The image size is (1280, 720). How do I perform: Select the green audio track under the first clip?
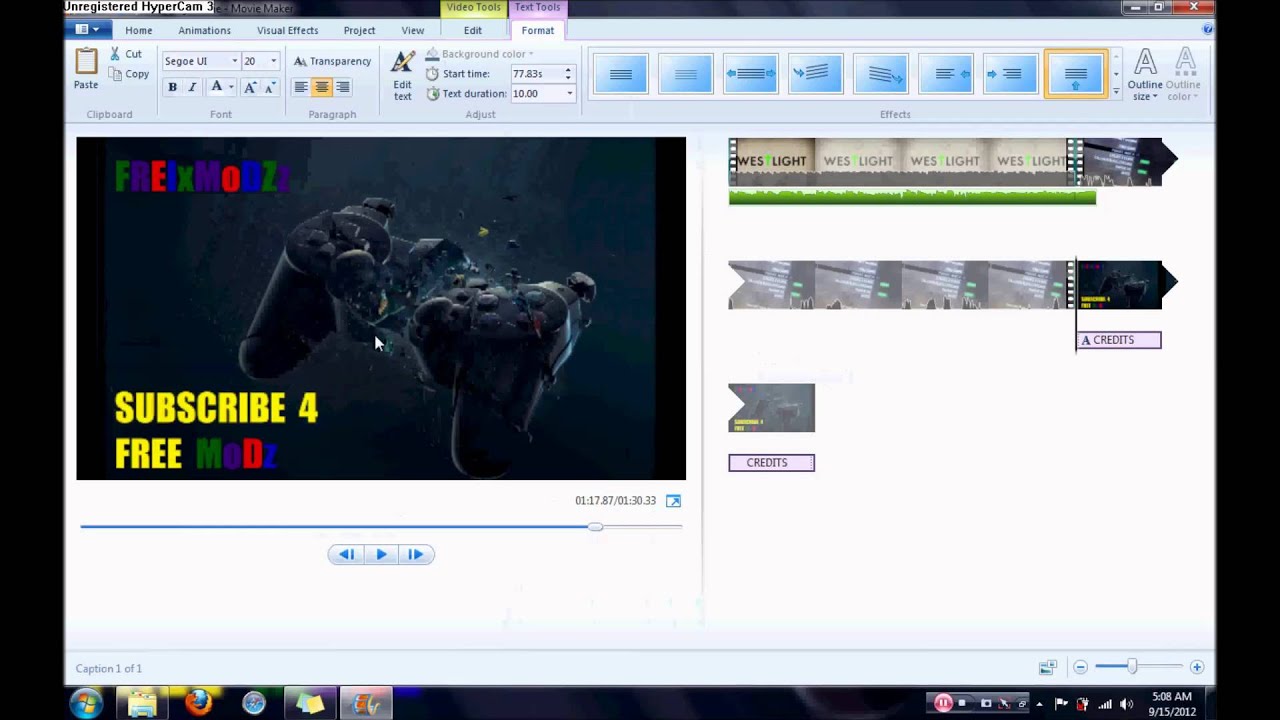912,197
